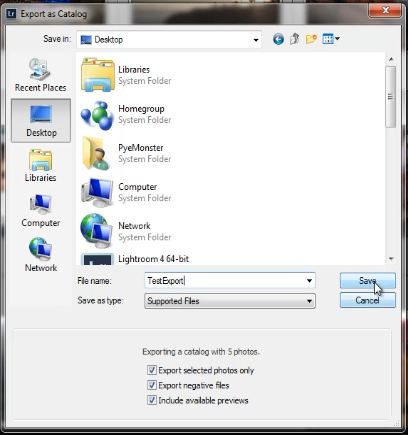Create a new folder
The width and height of the screenshot is (408, 435).
(x=311, y=39)
